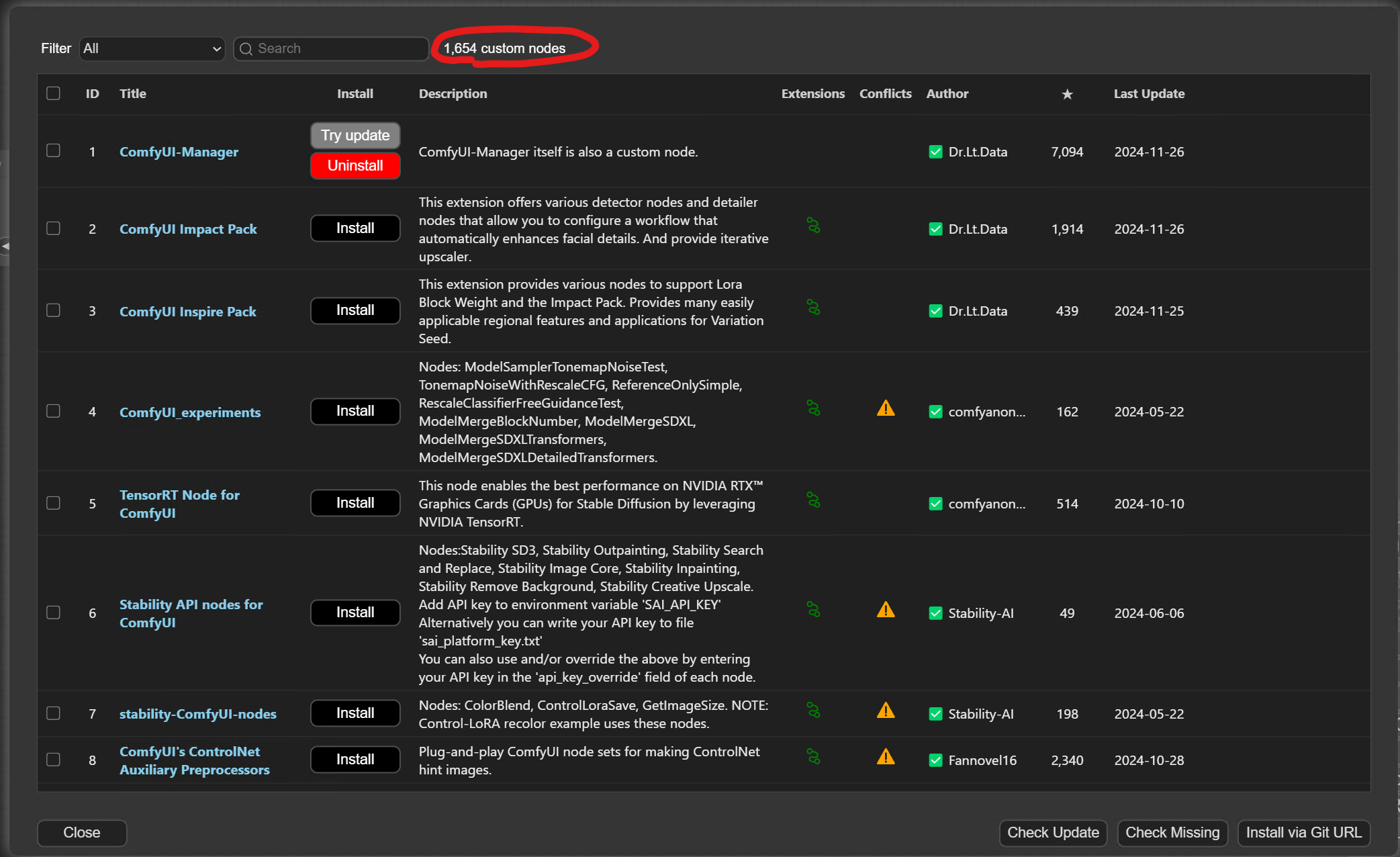Install TensorRT Node for ComfyUI
Viewport: 1400px width, 857px height.
(355, 503)
